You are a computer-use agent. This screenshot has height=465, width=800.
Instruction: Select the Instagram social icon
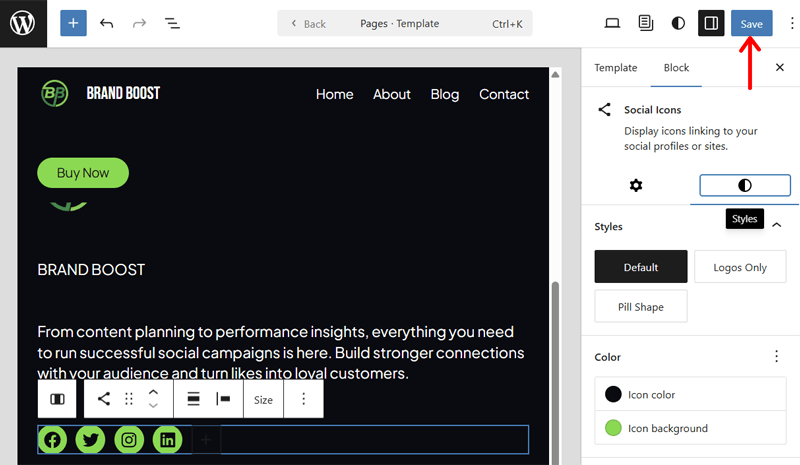129,439
